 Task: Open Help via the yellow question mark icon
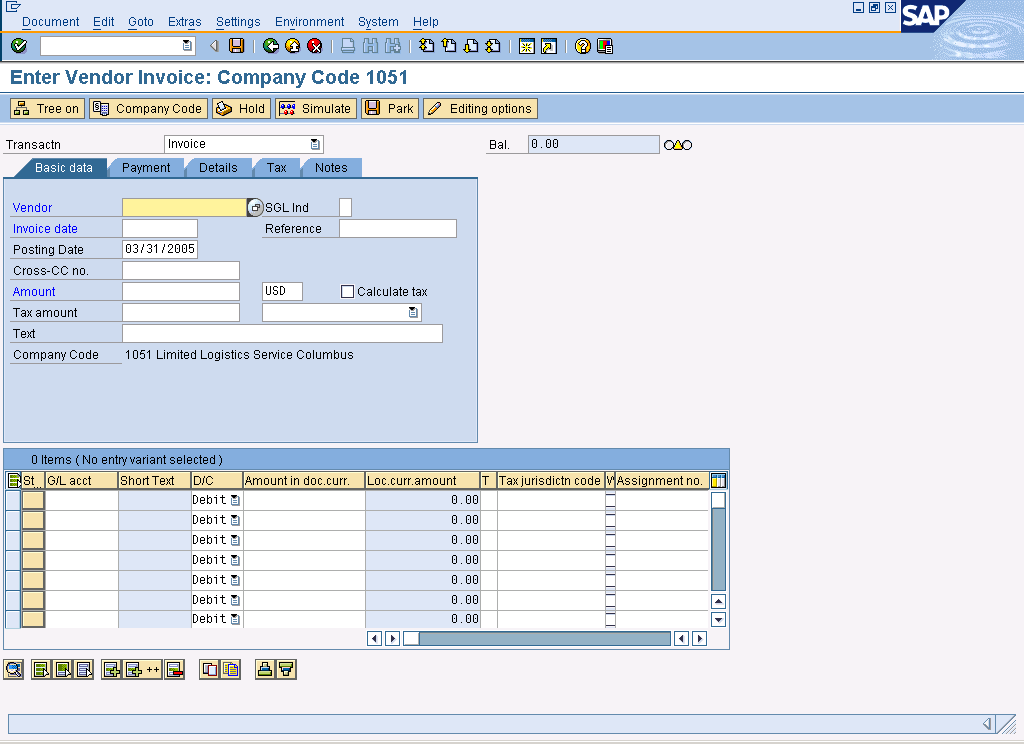tap(583, 46)
